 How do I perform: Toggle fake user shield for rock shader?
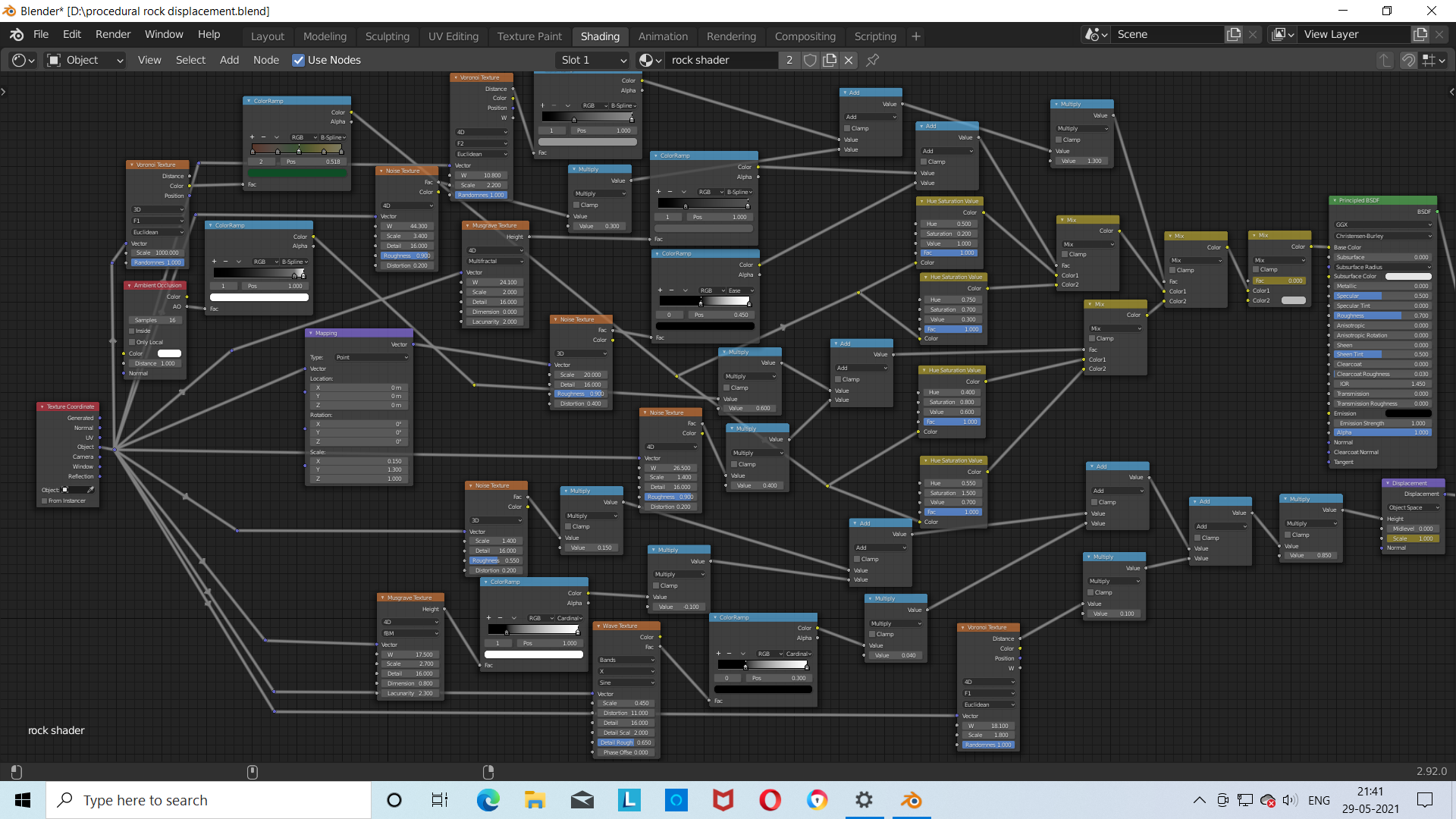point(810,60)
